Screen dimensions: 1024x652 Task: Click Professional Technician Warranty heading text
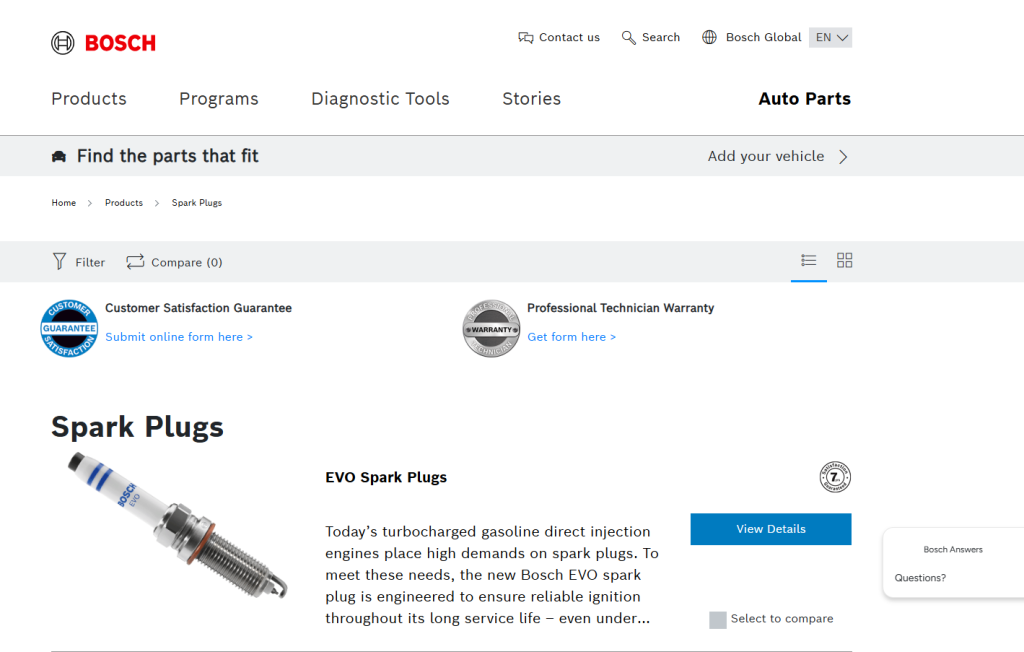[620, 308]
